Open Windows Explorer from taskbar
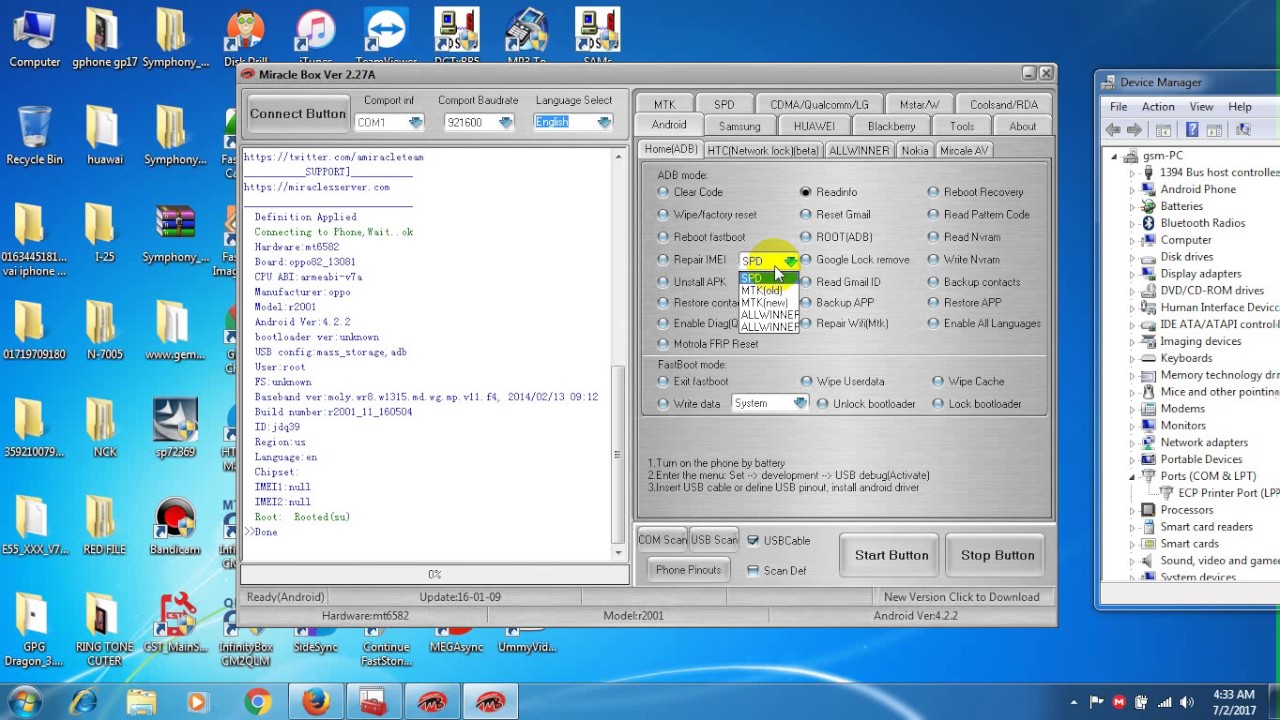1280x720 pixels. pos(141,702)
